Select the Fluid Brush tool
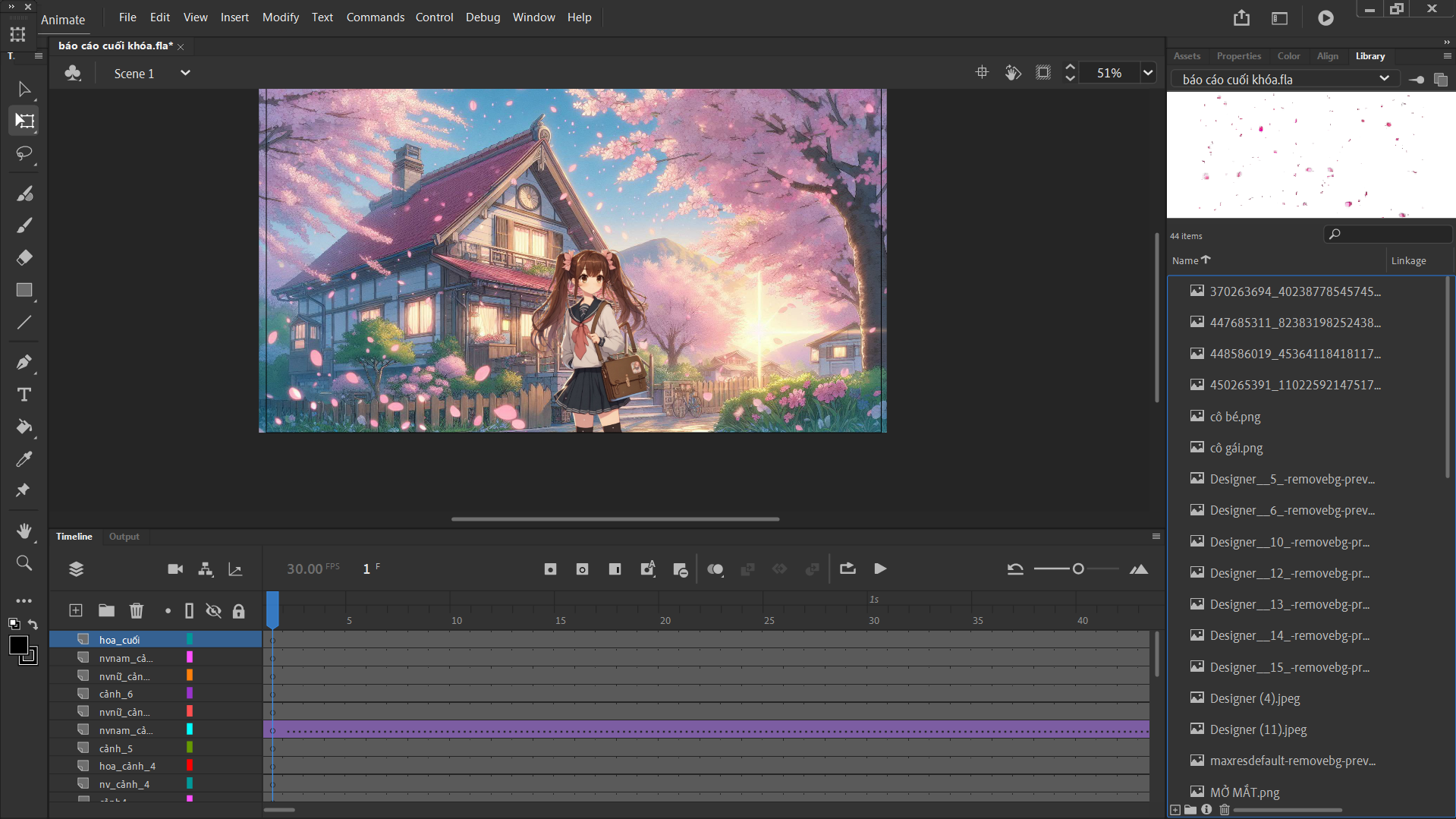Screen dimensions: 1456x819 [x=24, y=194]
